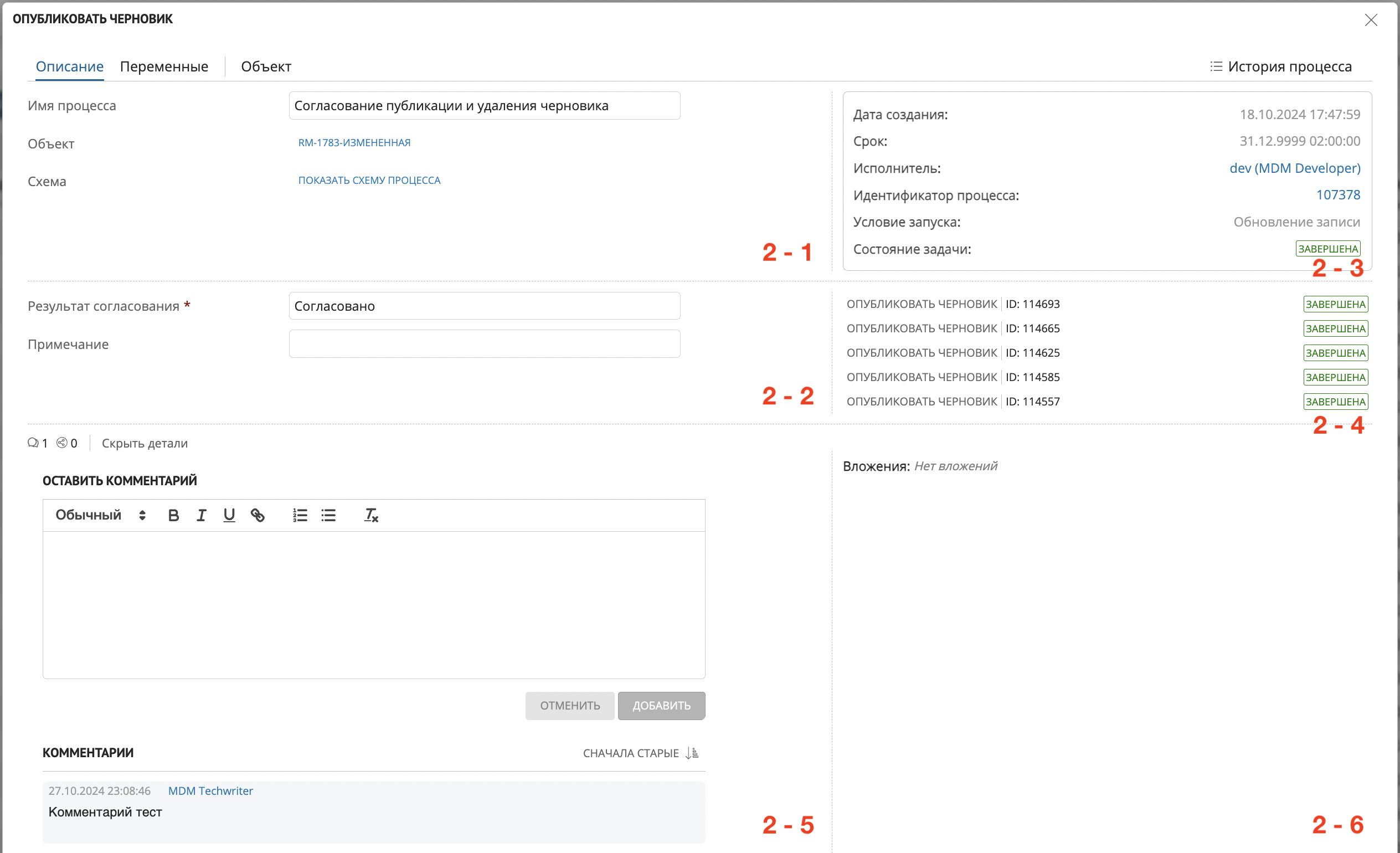Click the comments count bubble icon

click(33, 443)
